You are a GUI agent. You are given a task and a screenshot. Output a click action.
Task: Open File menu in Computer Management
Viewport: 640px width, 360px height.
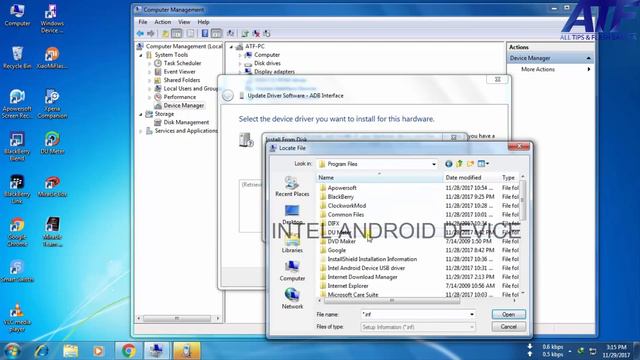(x=143, y=22)
